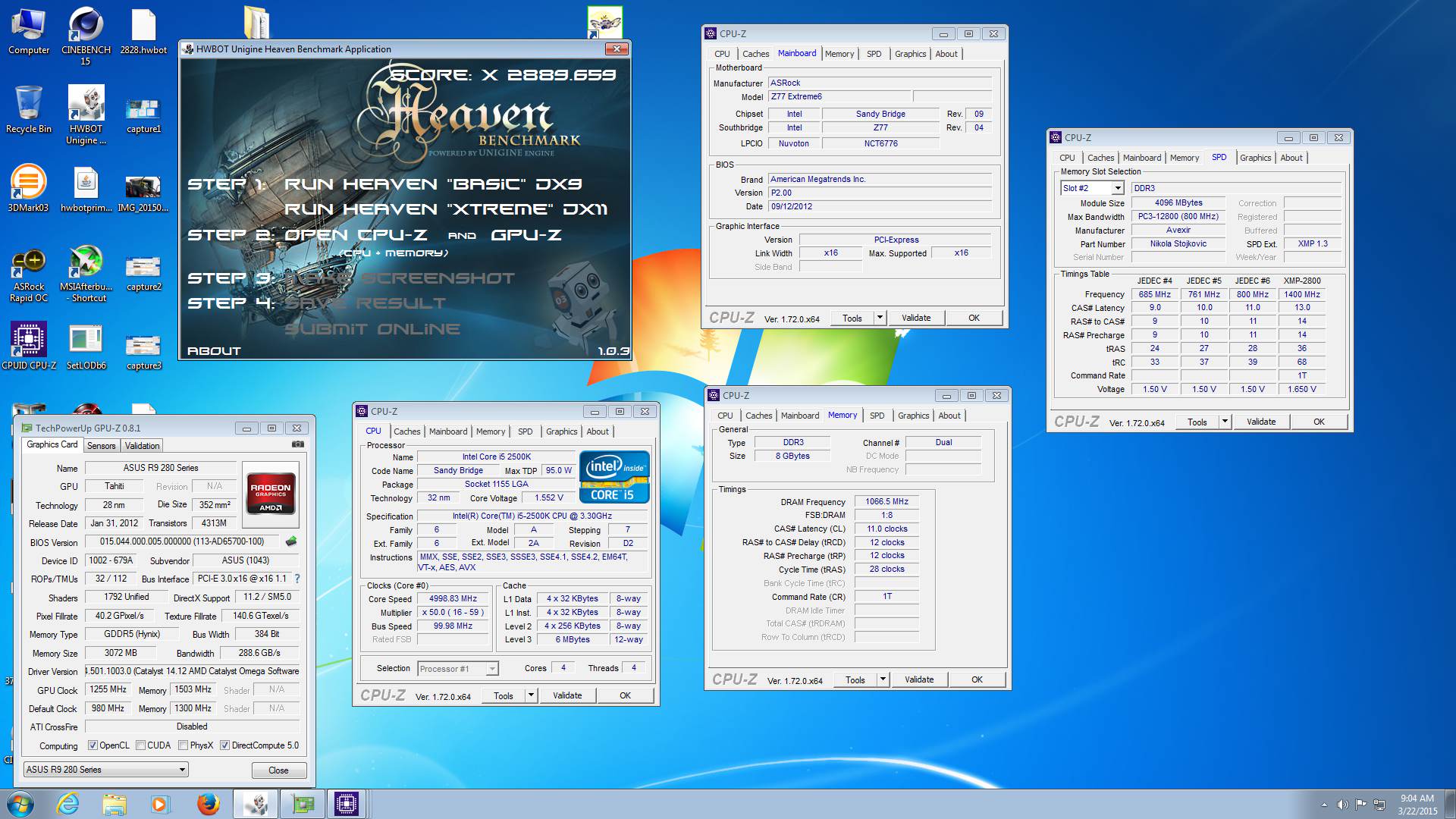Open the SetLODb6 desktop icon

[x=86, y=346]
